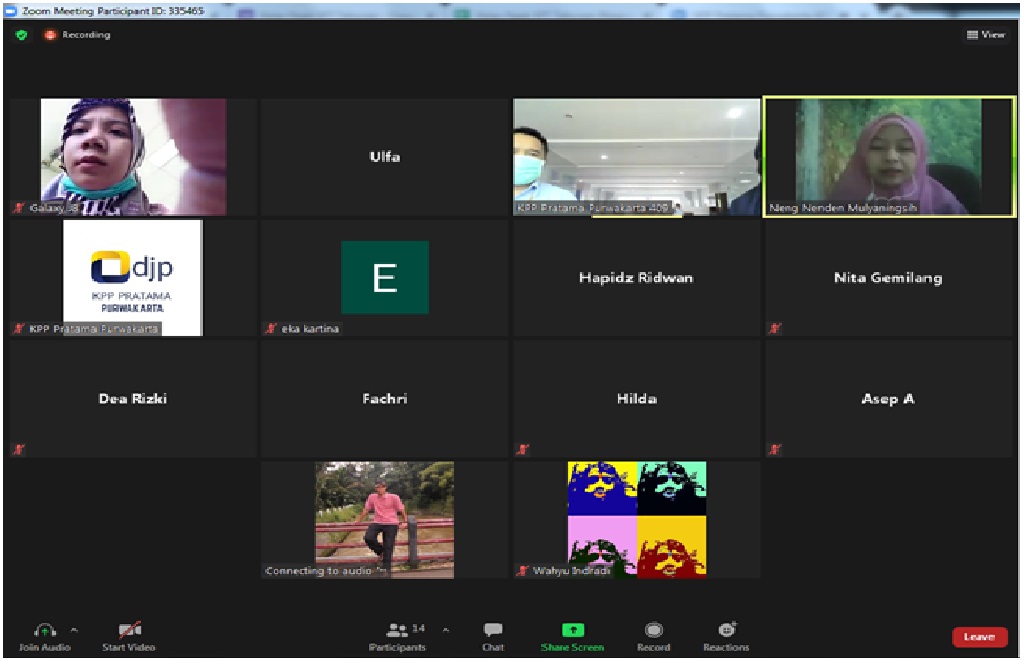Click the Hapidz Ridwan participant name
The width and height of the screenshot is (1024, 660).
(636, 278)
